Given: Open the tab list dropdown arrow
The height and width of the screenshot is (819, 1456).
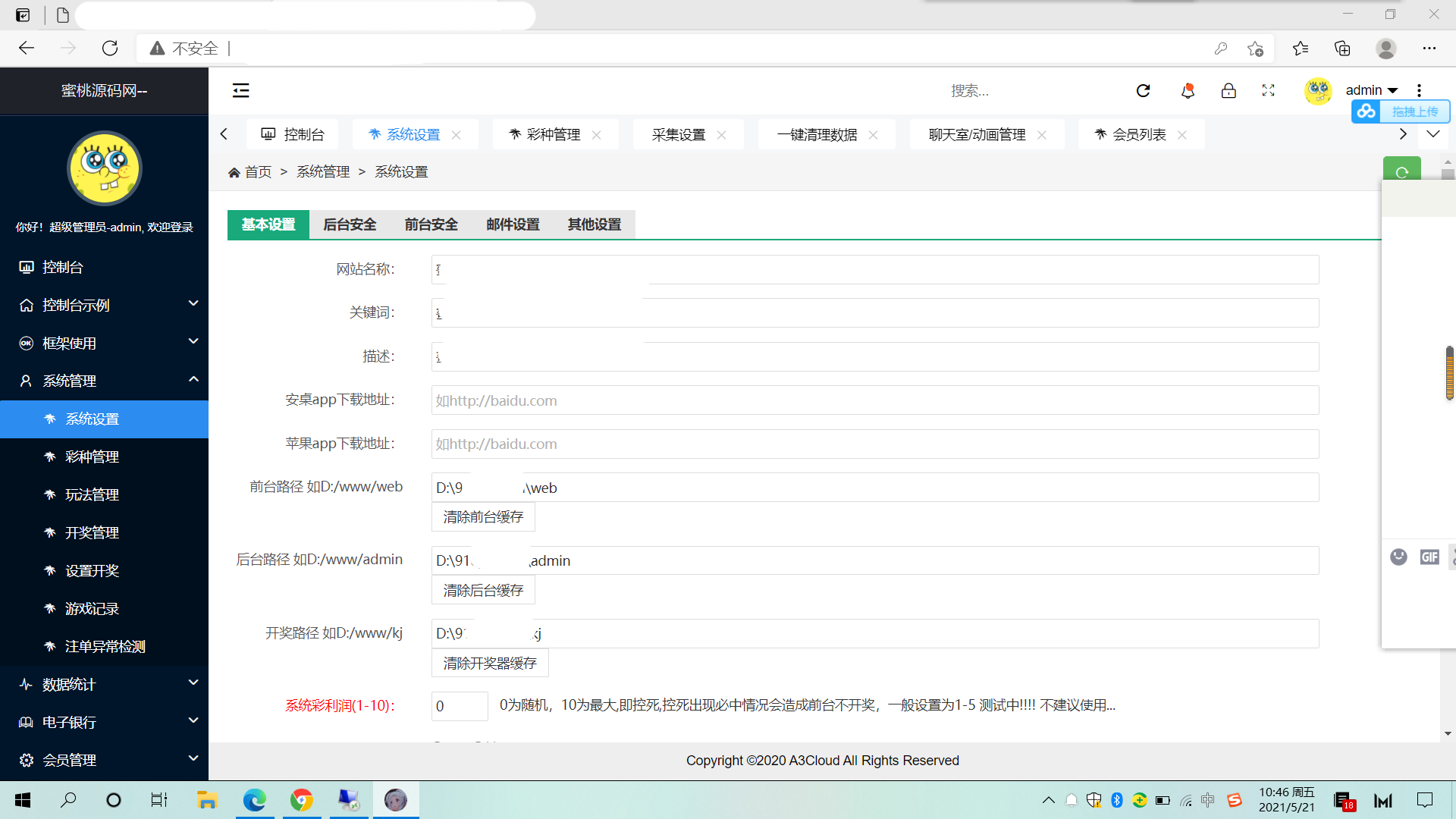Looking at the screenshot, I should point(1432,134).
